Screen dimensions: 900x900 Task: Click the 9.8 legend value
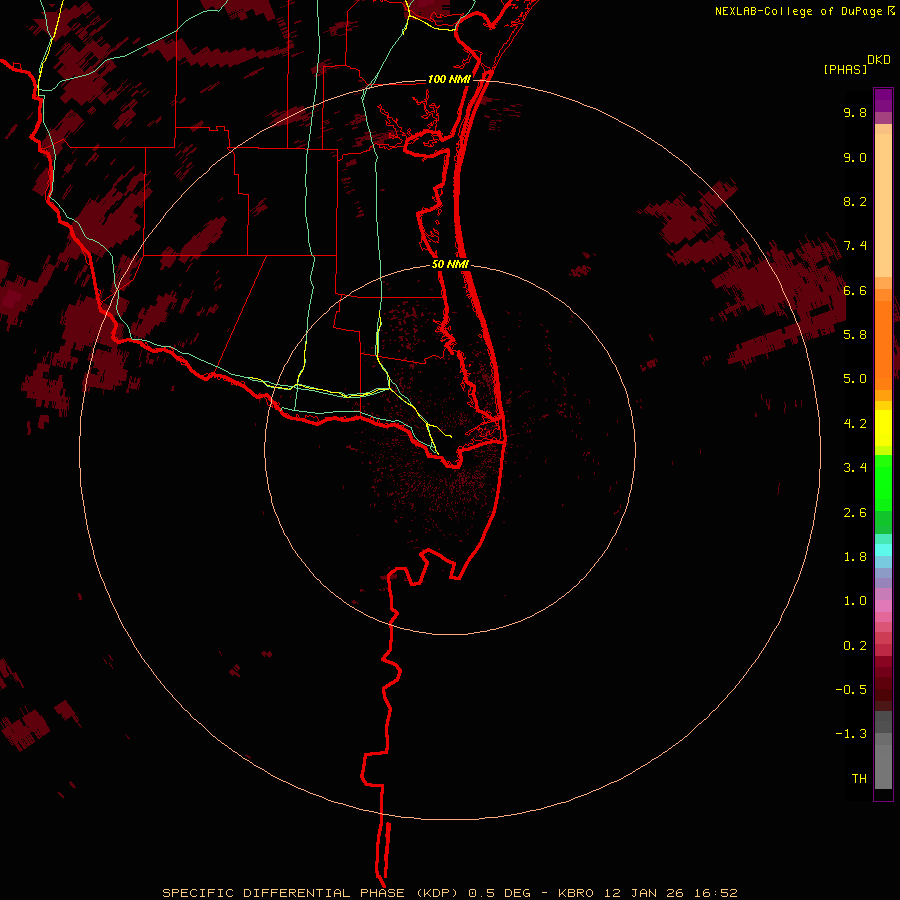point(855,112)
